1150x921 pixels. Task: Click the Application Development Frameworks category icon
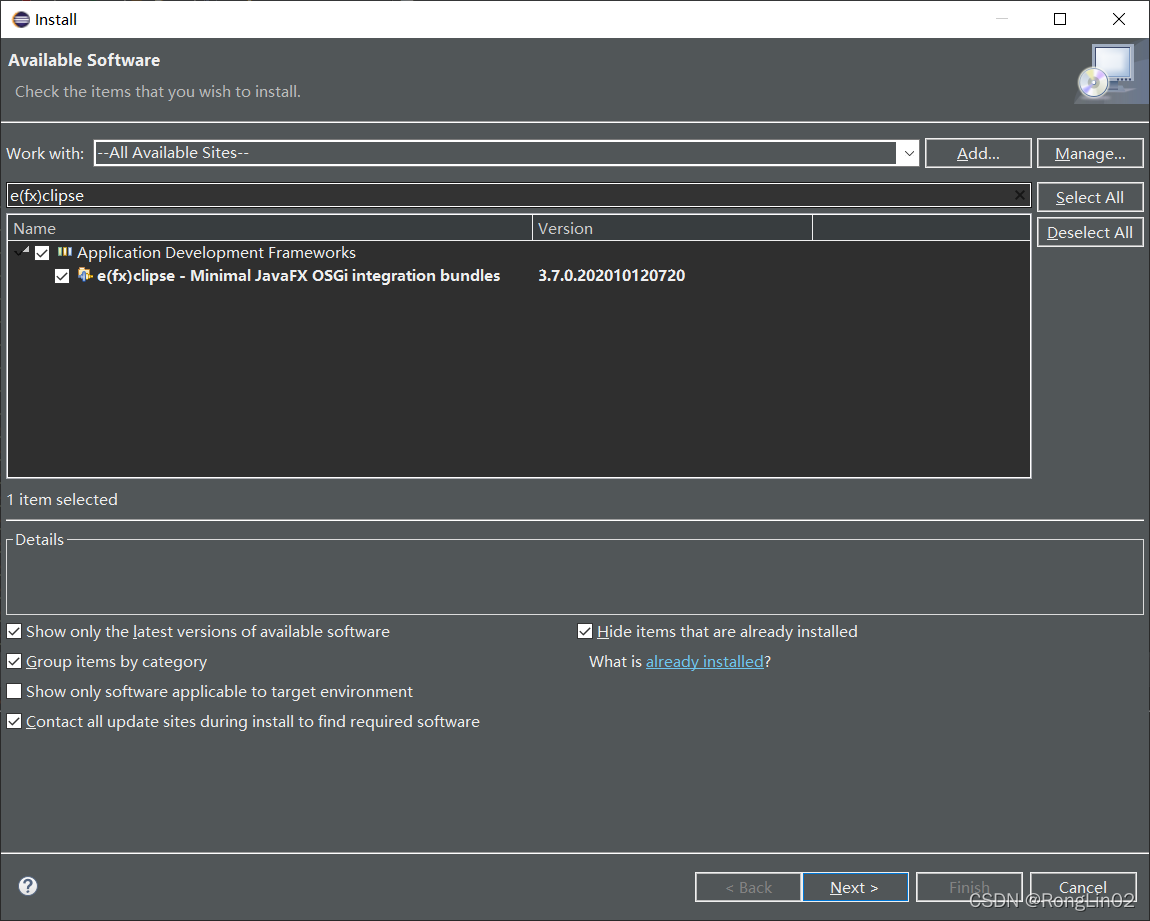[65, 252]
